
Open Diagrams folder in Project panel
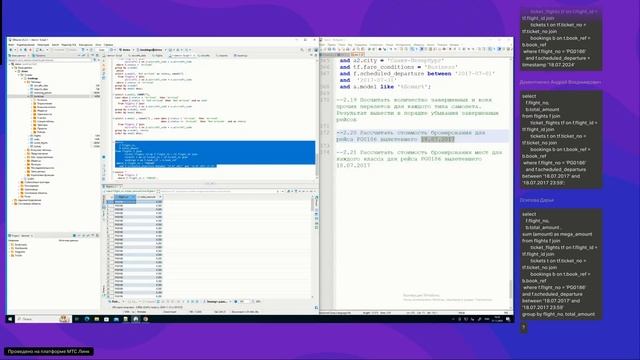click(20, 251)
